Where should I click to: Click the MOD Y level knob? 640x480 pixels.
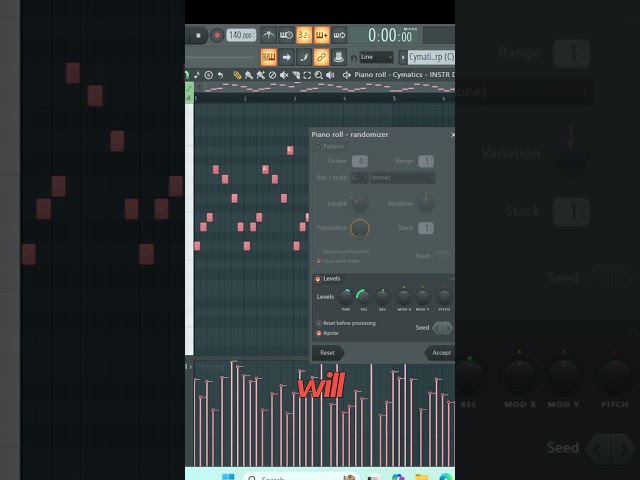pyautogui.click(x=422, y=297)
